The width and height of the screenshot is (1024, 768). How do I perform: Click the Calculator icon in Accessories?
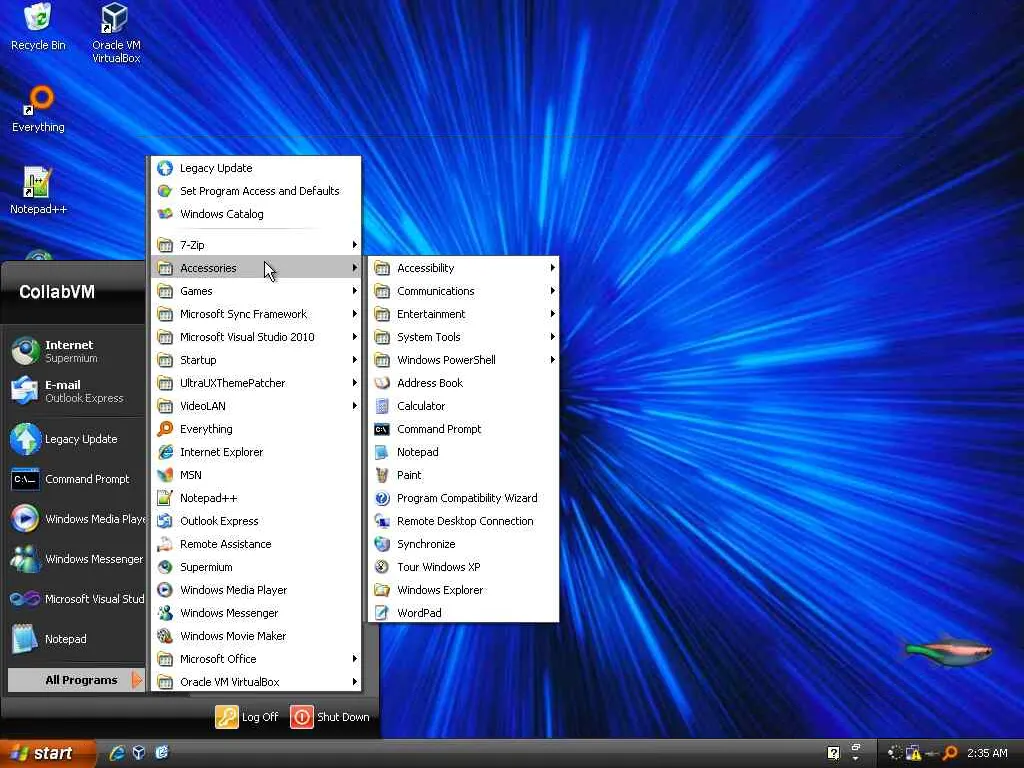[x=382, y=406]
